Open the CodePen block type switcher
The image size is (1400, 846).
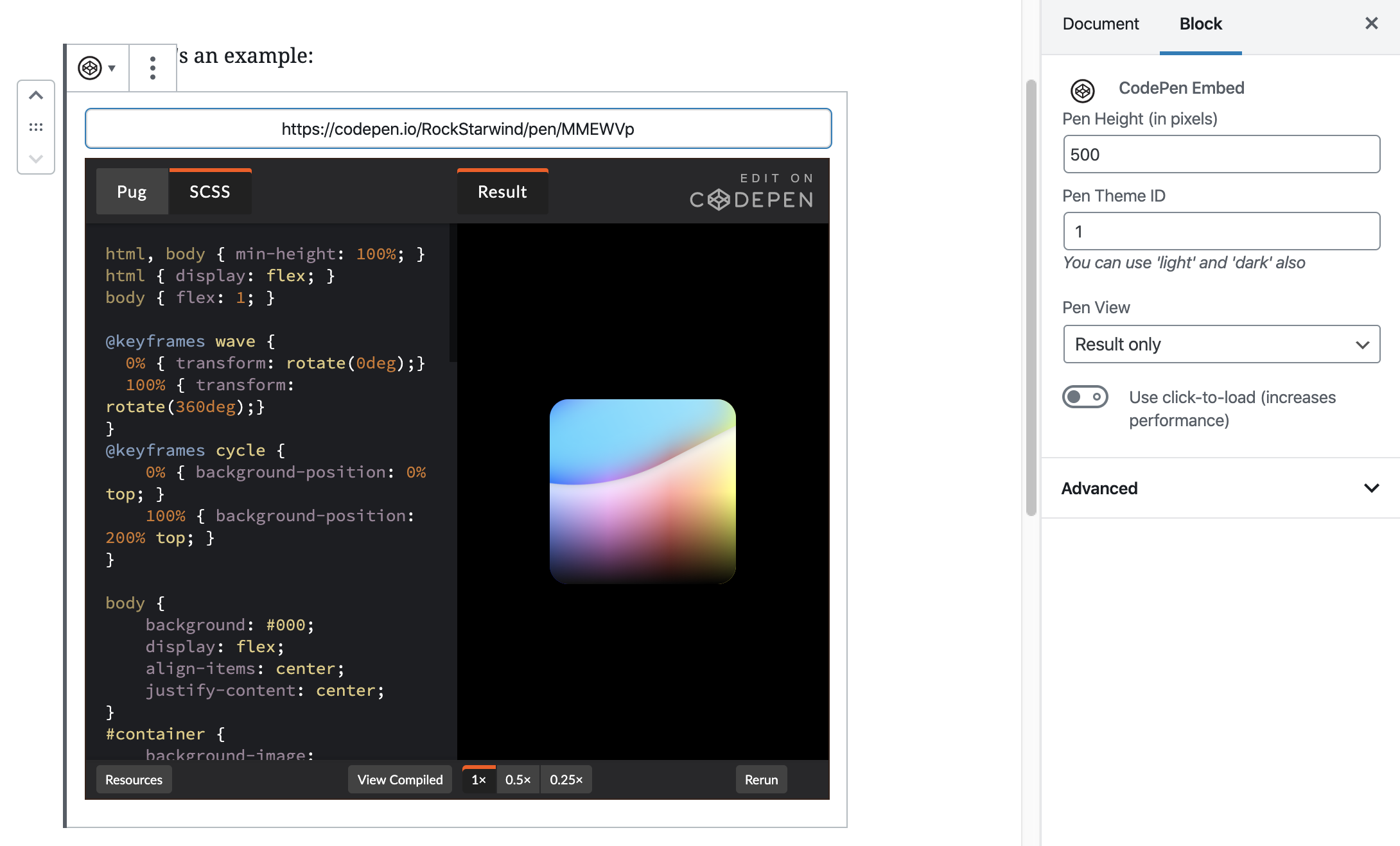pyautogui.click(x=97, y=68)
